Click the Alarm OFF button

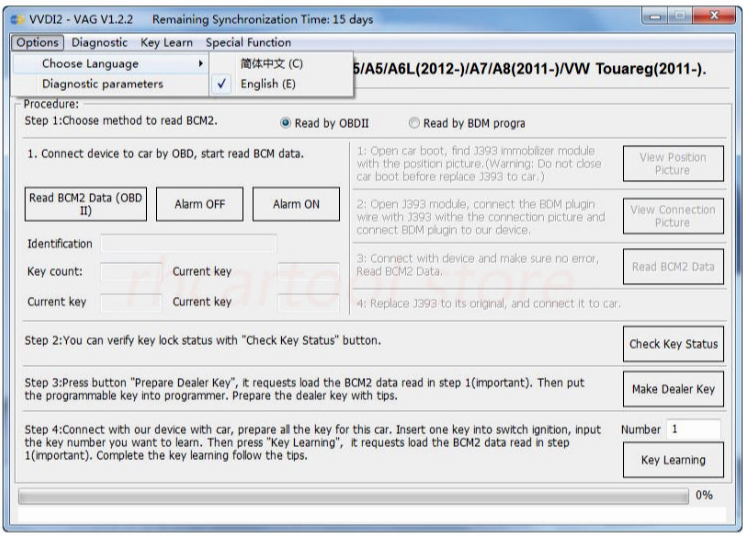[199, 204]
